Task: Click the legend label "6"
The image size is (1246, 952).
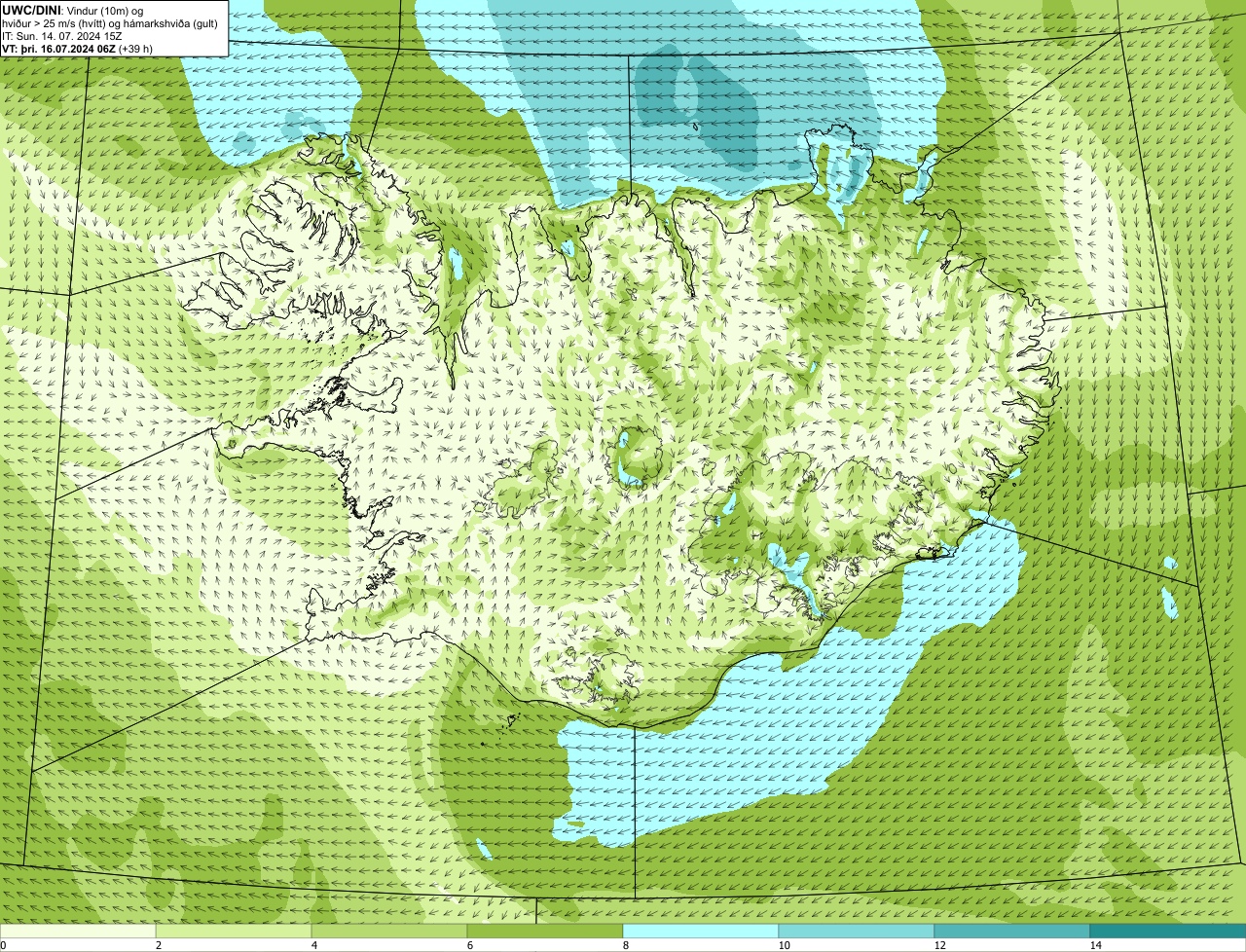Action: [x=469, y=945]
